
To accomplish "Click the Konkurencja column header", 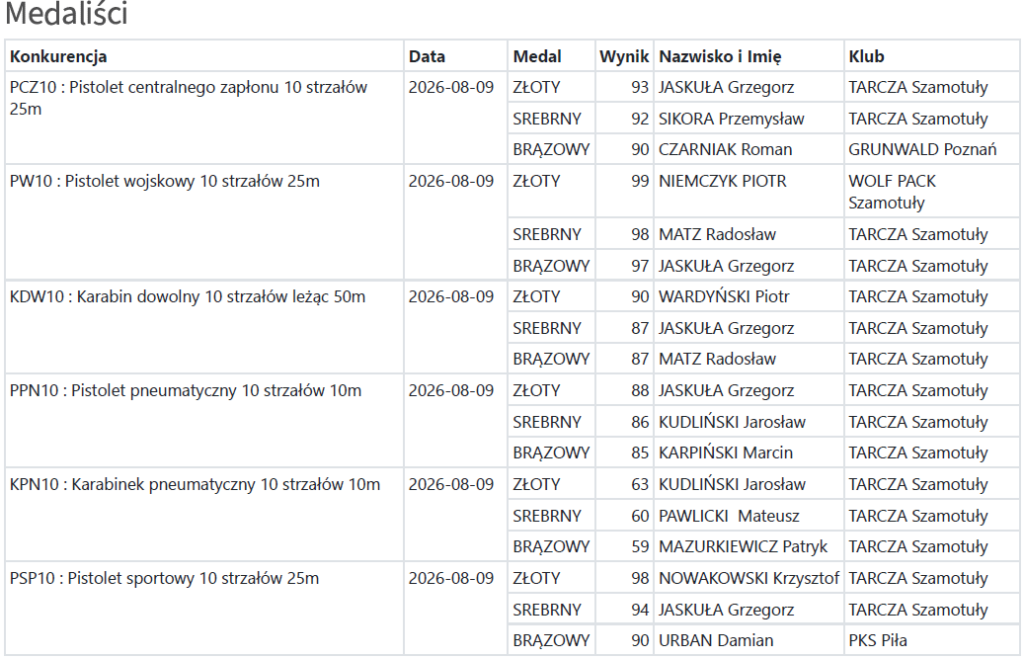I will point(204,56).
